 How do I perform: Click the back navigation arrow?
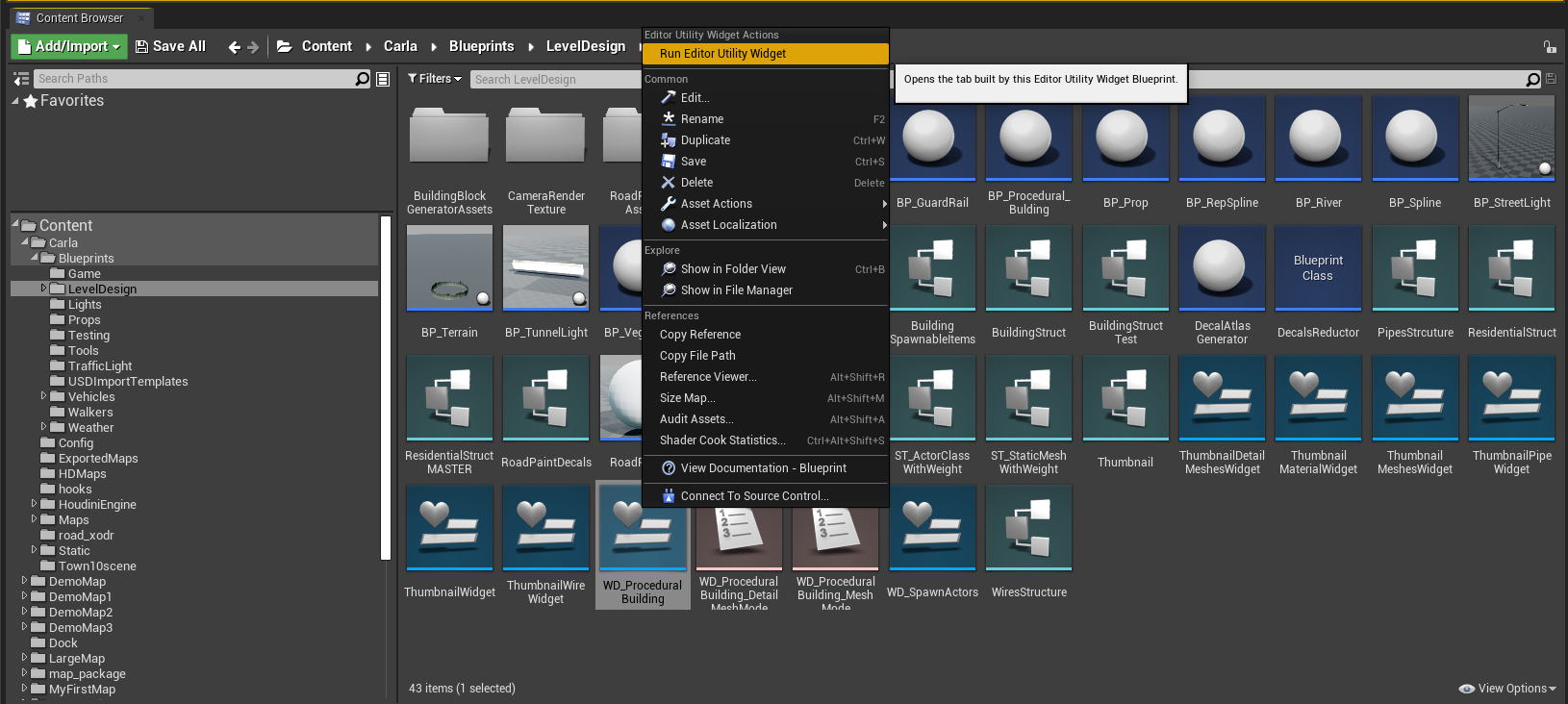(x=234, y=47)
